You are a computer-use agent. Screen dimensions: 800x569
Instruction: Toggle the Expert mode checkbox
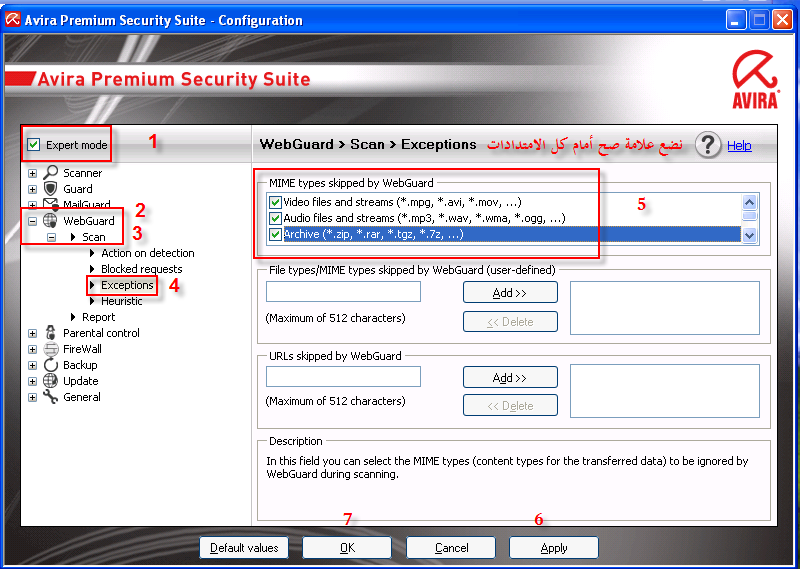pos(34,144)
